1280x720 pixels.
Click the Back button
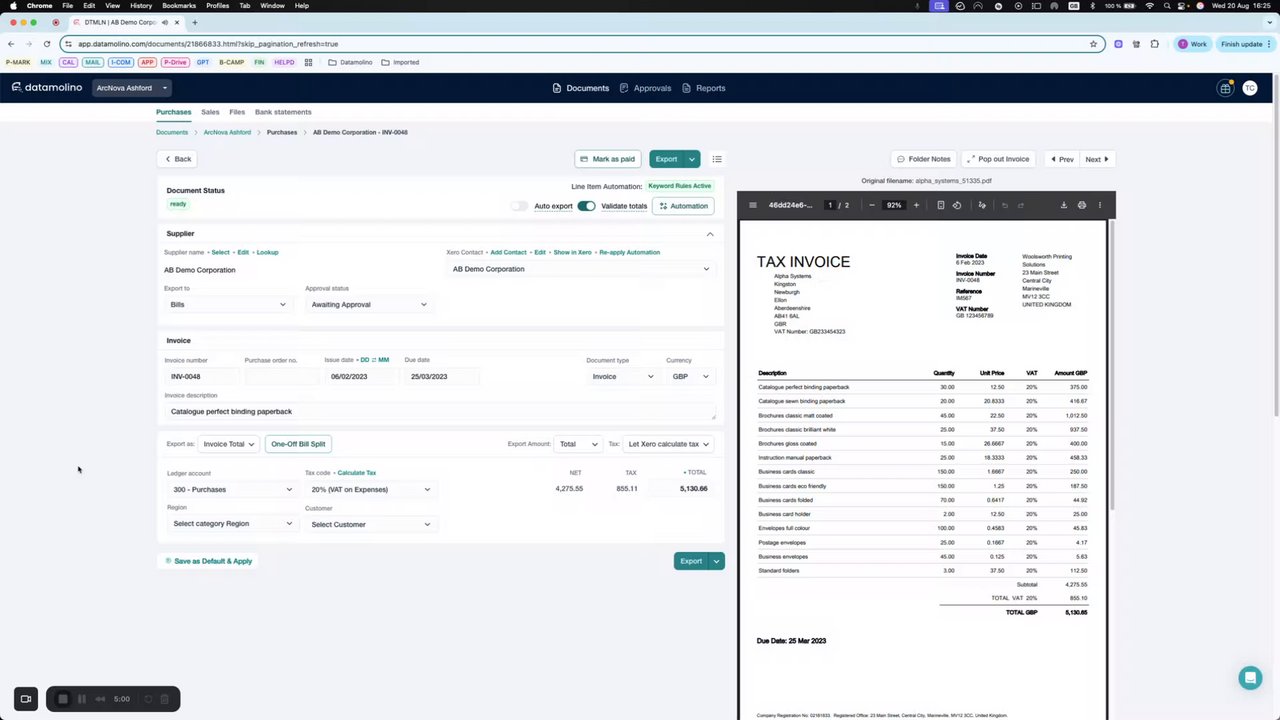click(178, 159)
